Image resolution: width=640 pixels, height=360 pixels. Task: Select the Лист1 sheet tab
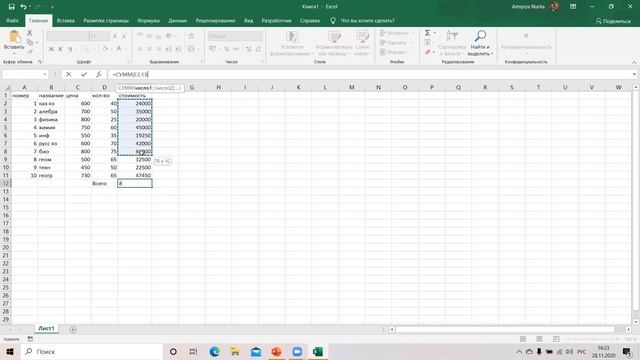pos(46,329)
